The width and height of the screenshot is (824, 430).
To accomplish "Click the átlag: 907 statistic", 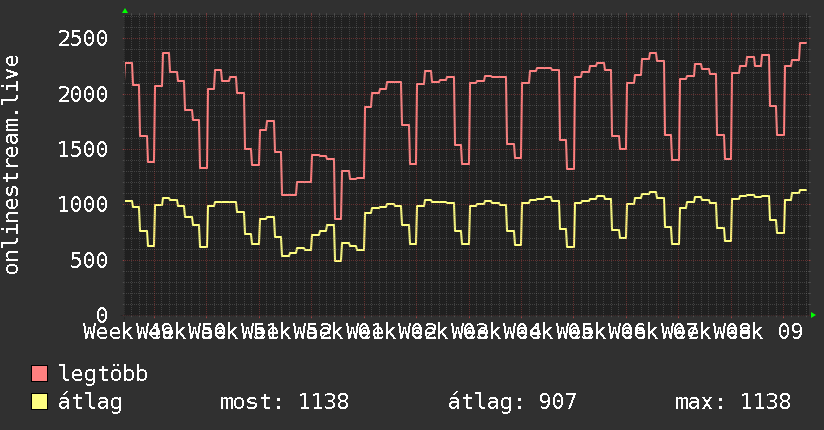I will (x=512, y=402).
